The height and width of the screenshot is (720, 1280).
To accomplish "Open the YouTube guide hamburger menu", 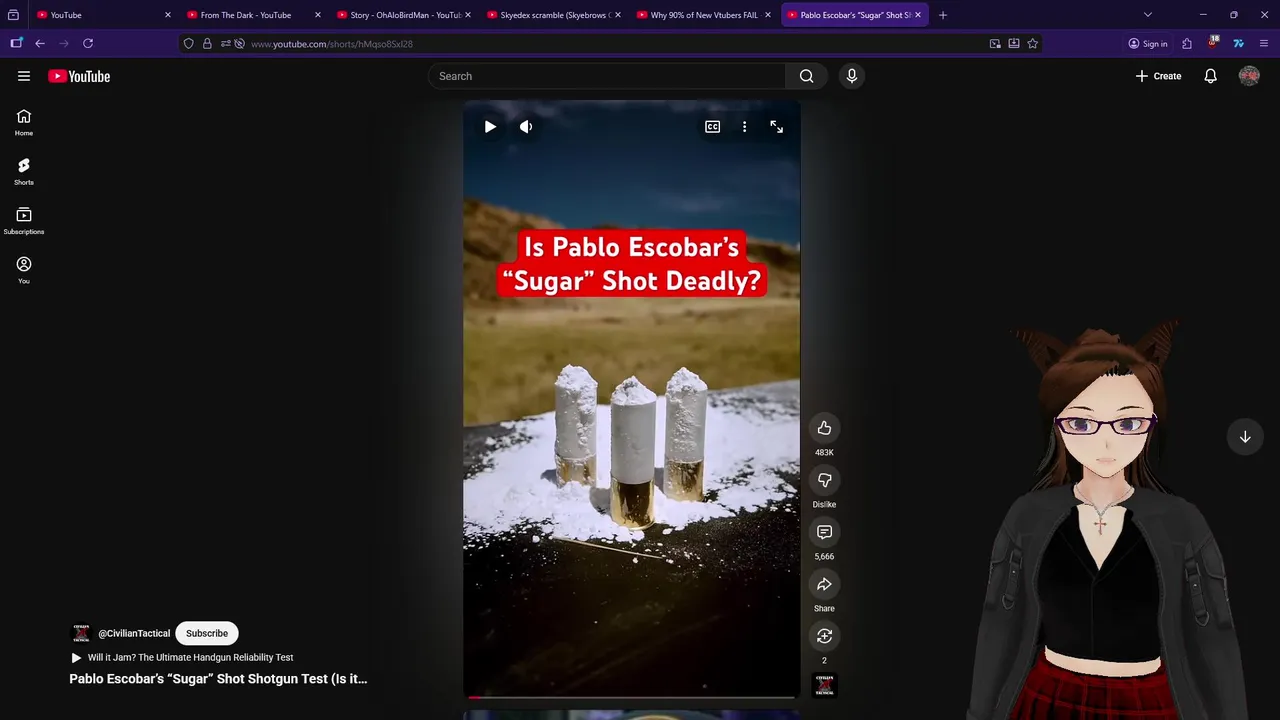I will [x=24, y=76].
